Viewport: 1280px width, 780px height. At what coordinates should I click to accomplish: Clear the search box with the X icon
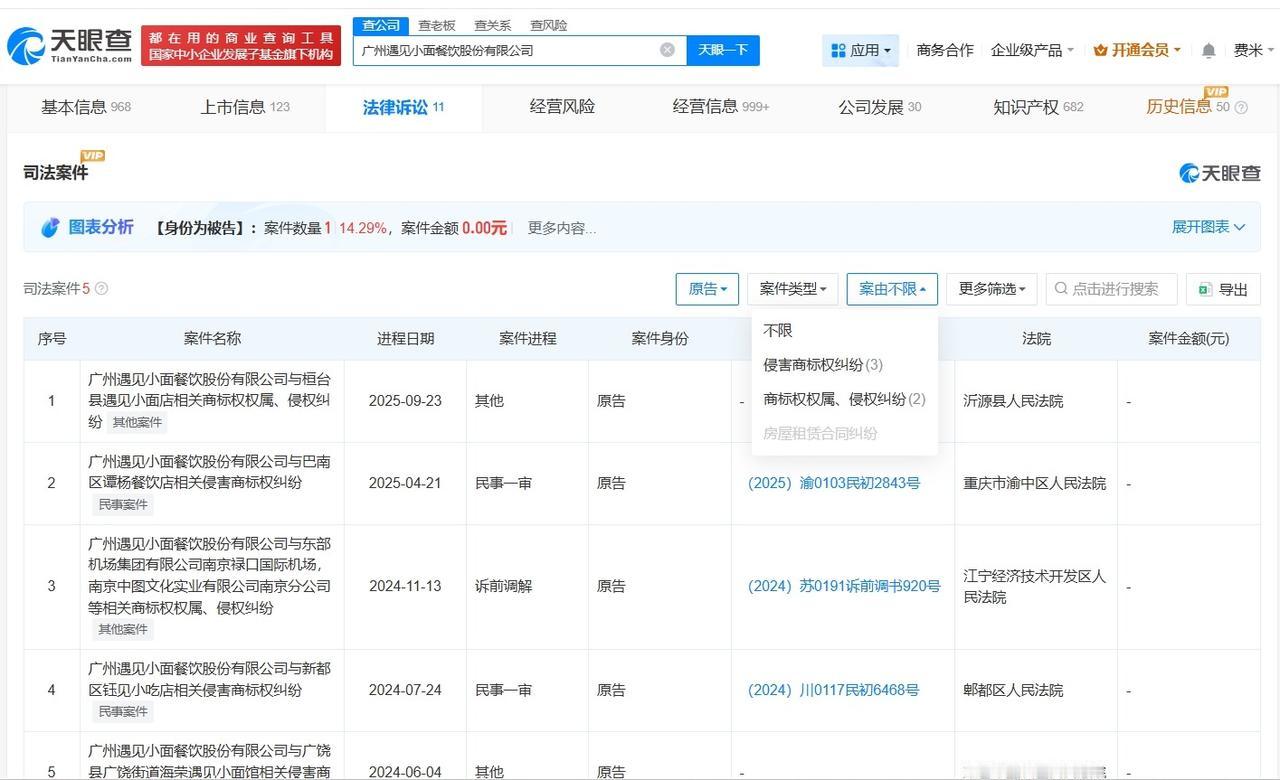click(x=667, y=50)
